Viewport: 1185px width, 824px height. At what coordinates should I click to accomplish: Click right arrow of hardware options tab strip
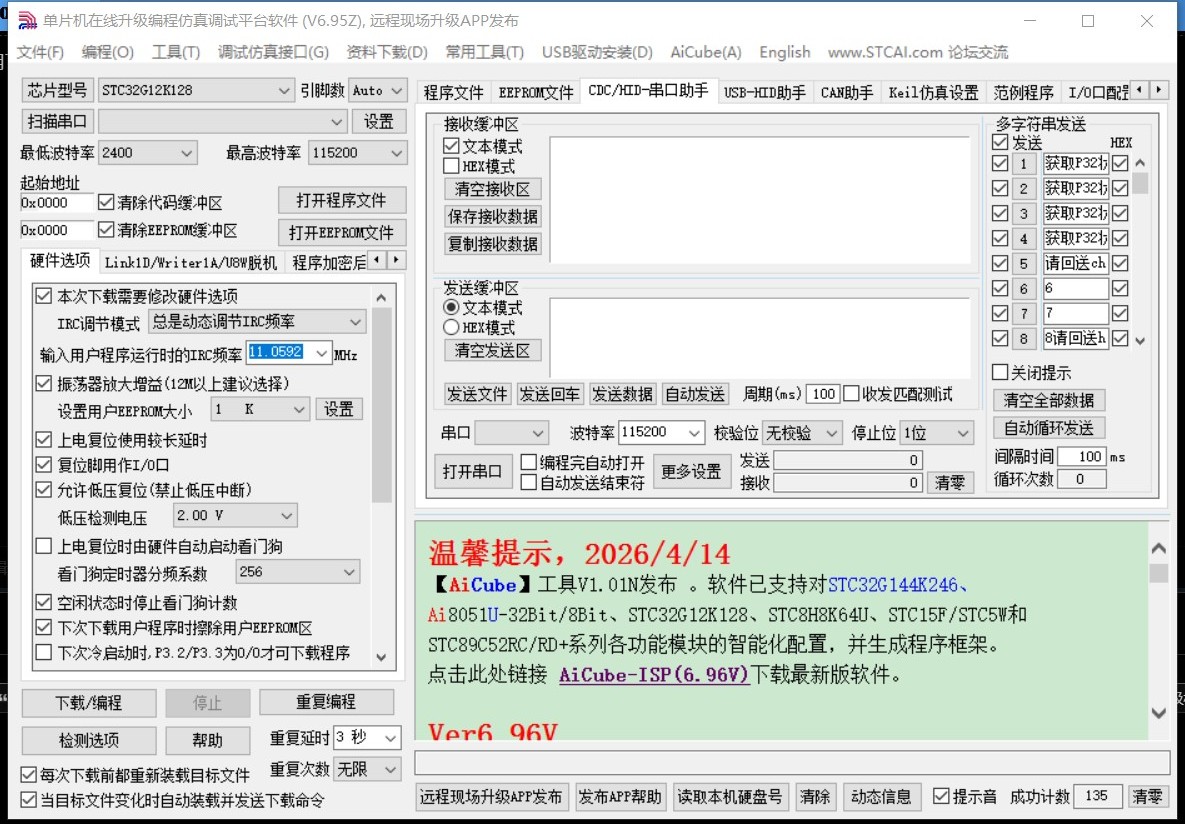[x=396, y=261]
